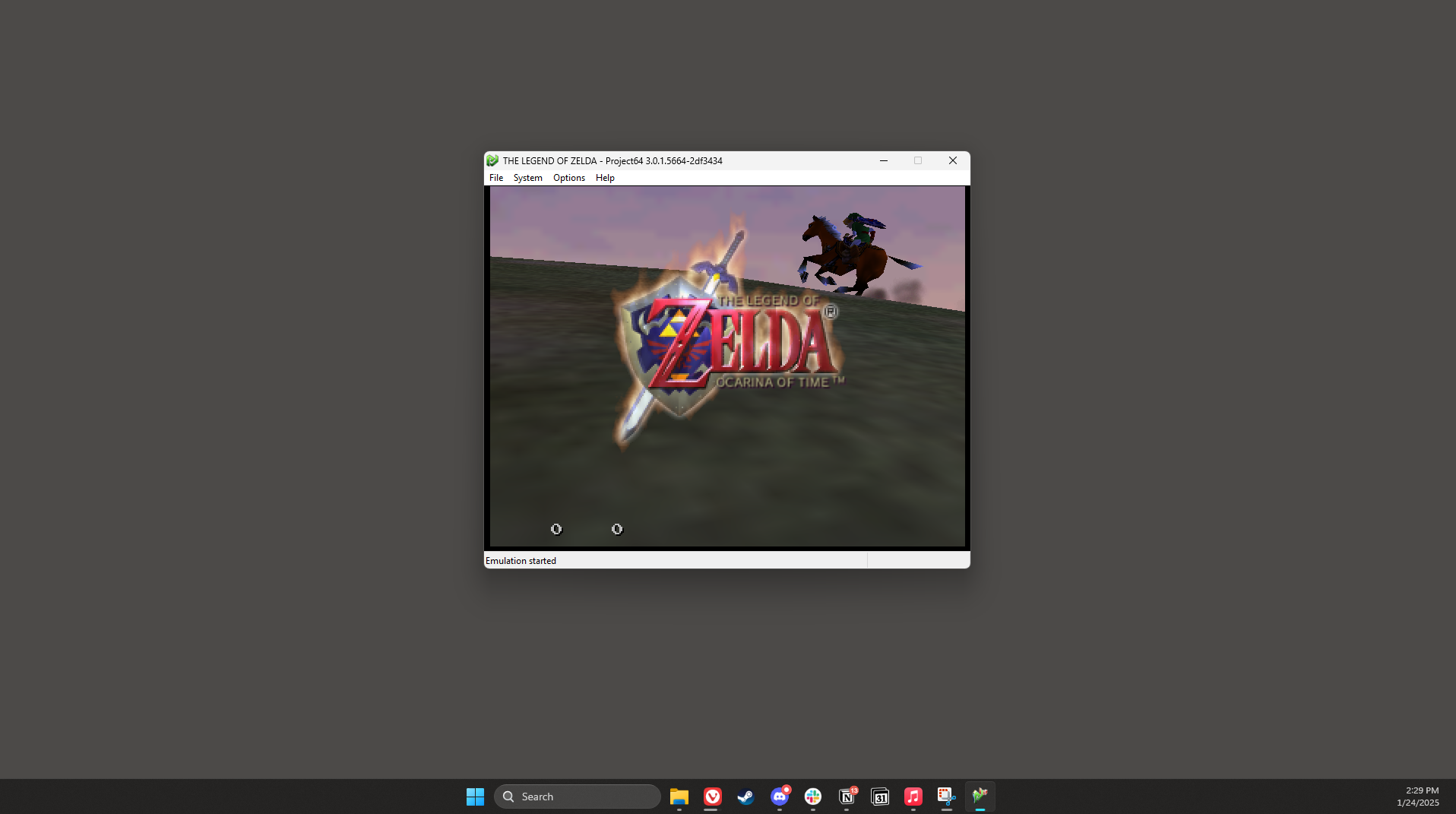The width and height of the screenshot is (1456, 814).
Task: Minimize the Project64 window
Action: click(884, 160)
